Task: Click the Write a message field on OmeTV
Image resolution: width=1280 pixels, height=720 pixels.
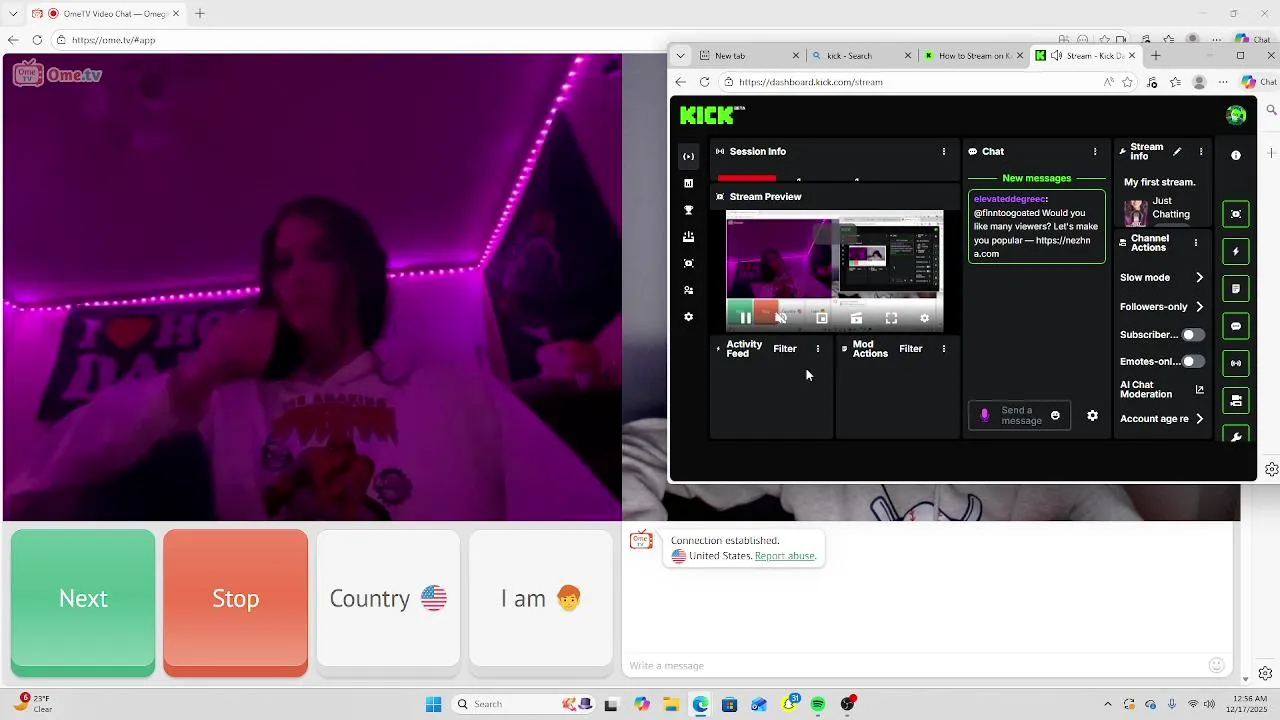Action: [x=915, y=666]
